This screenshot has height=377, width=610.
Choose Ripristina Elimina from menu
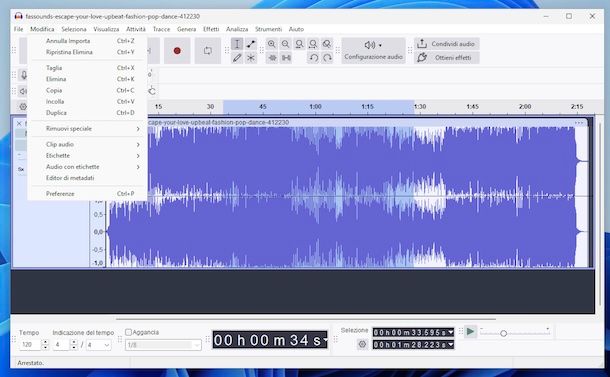88,52
